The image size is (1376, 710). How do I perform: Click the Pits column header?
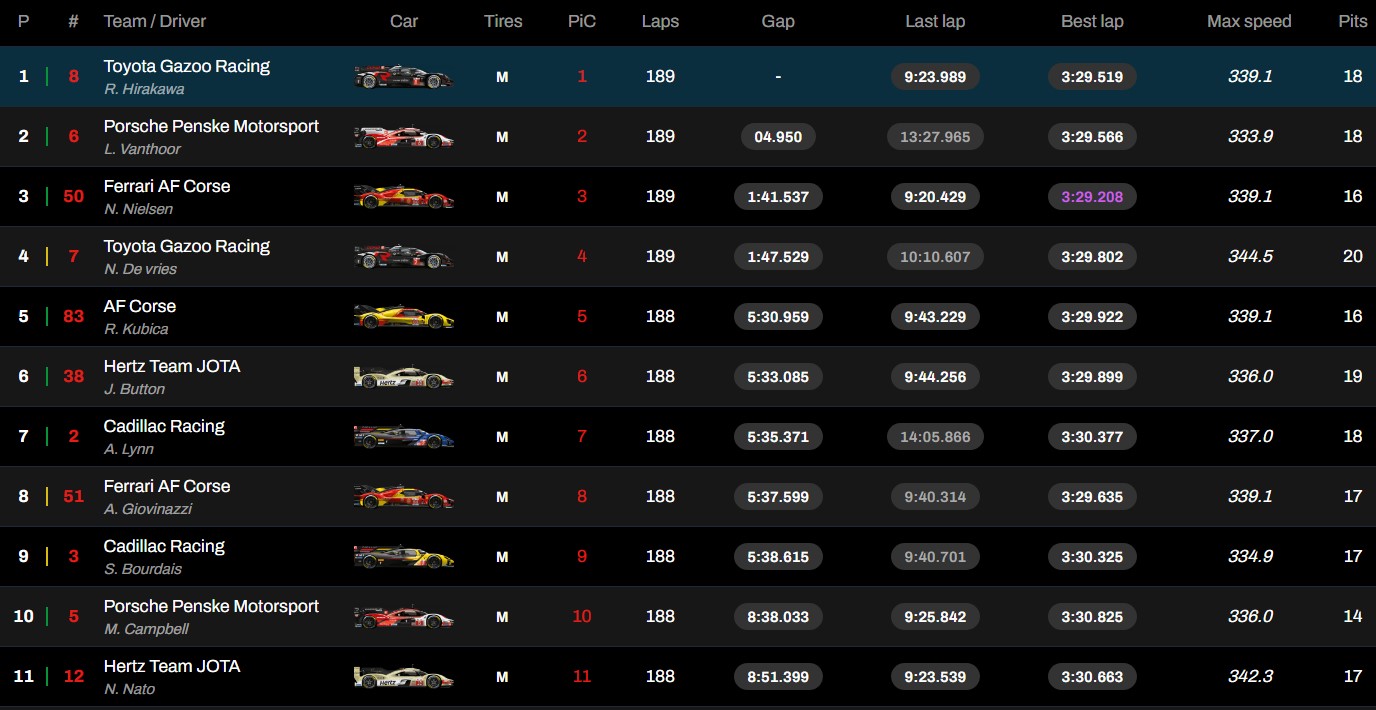pyautogui.click(x=1353, y=21)
